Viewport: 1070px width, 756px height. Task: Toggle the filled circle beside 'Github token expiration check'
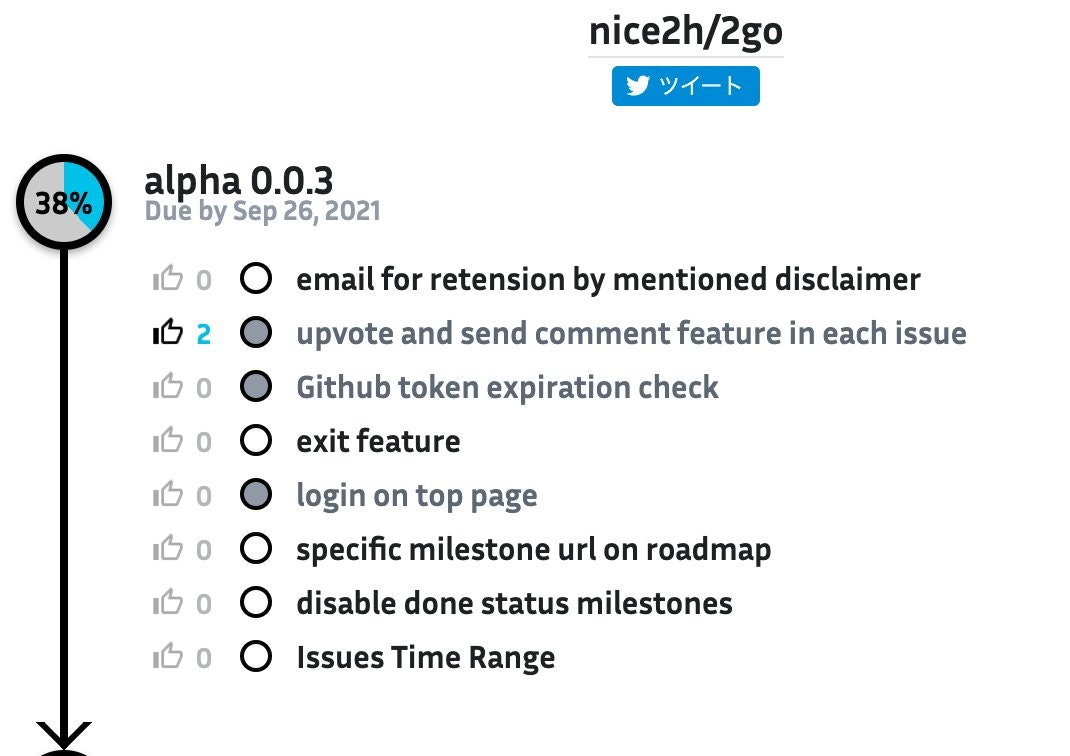tap(257, 387)
